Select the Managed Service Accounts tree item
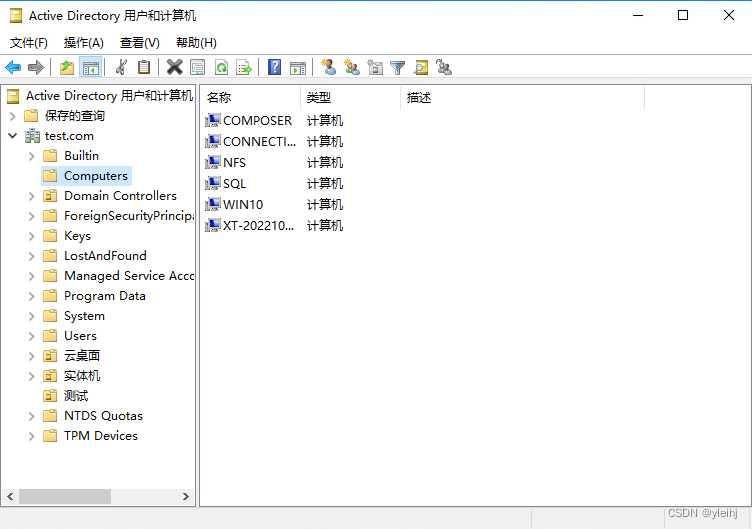The height and width of the screenshot is (529, 752). [x=129, y=276]
